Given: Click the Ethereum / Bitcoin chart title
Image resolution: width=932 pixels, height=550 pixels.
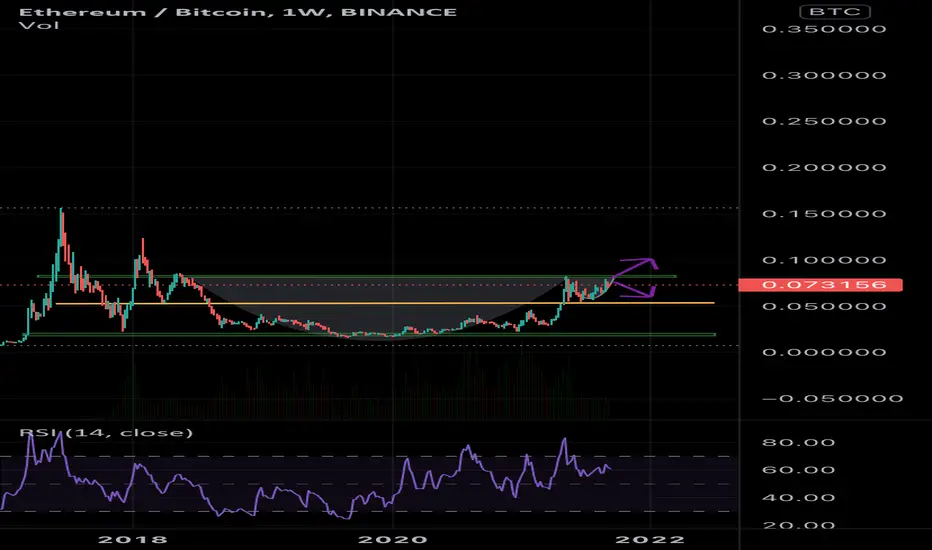Looking at the screenshot, I should [x=238, y=12].
